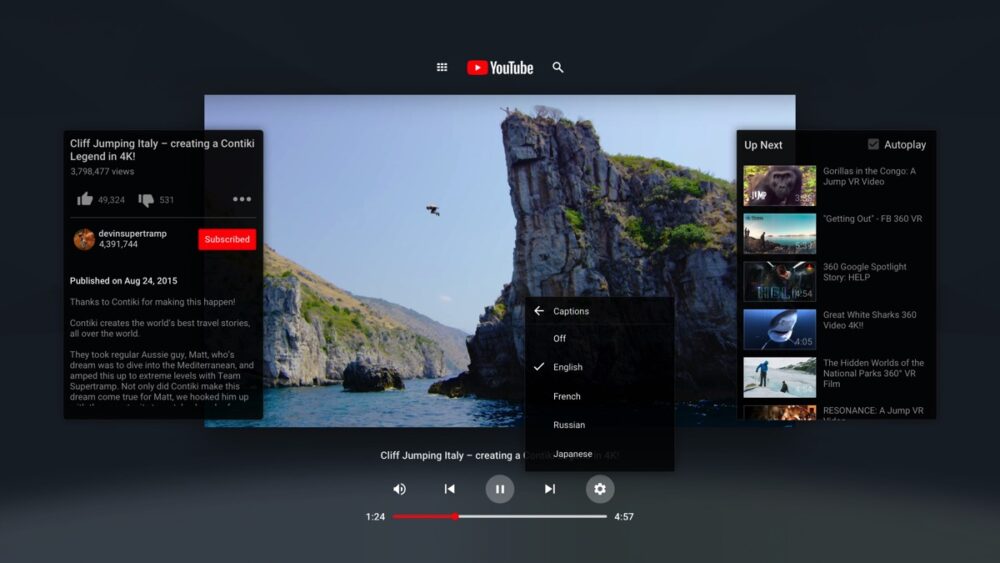Like the video with the thumbs up icon

[x=84, y=199]
